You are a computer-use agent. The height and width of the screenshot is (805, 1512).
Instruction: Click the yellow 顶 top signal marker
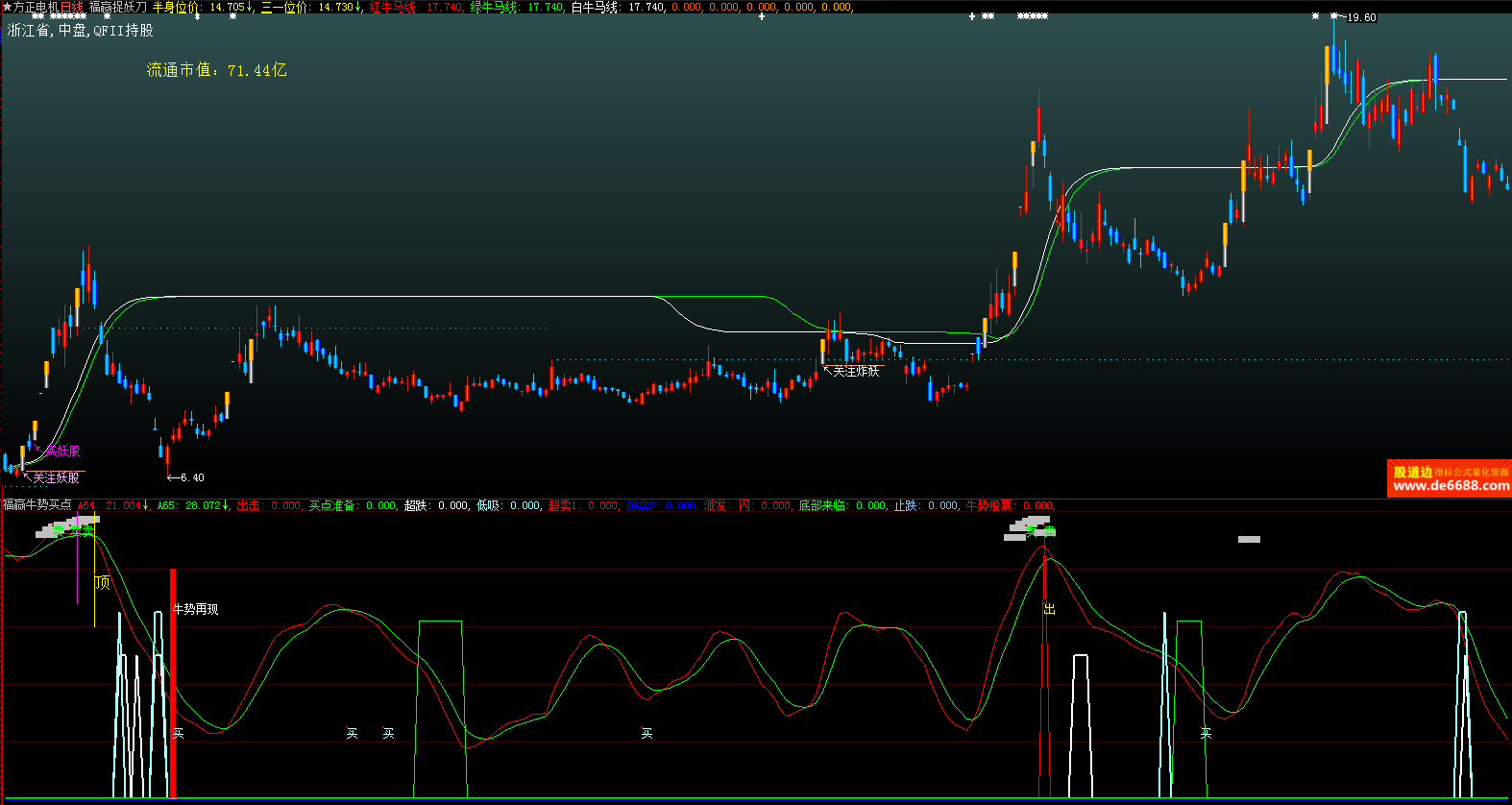coord(103,582)
